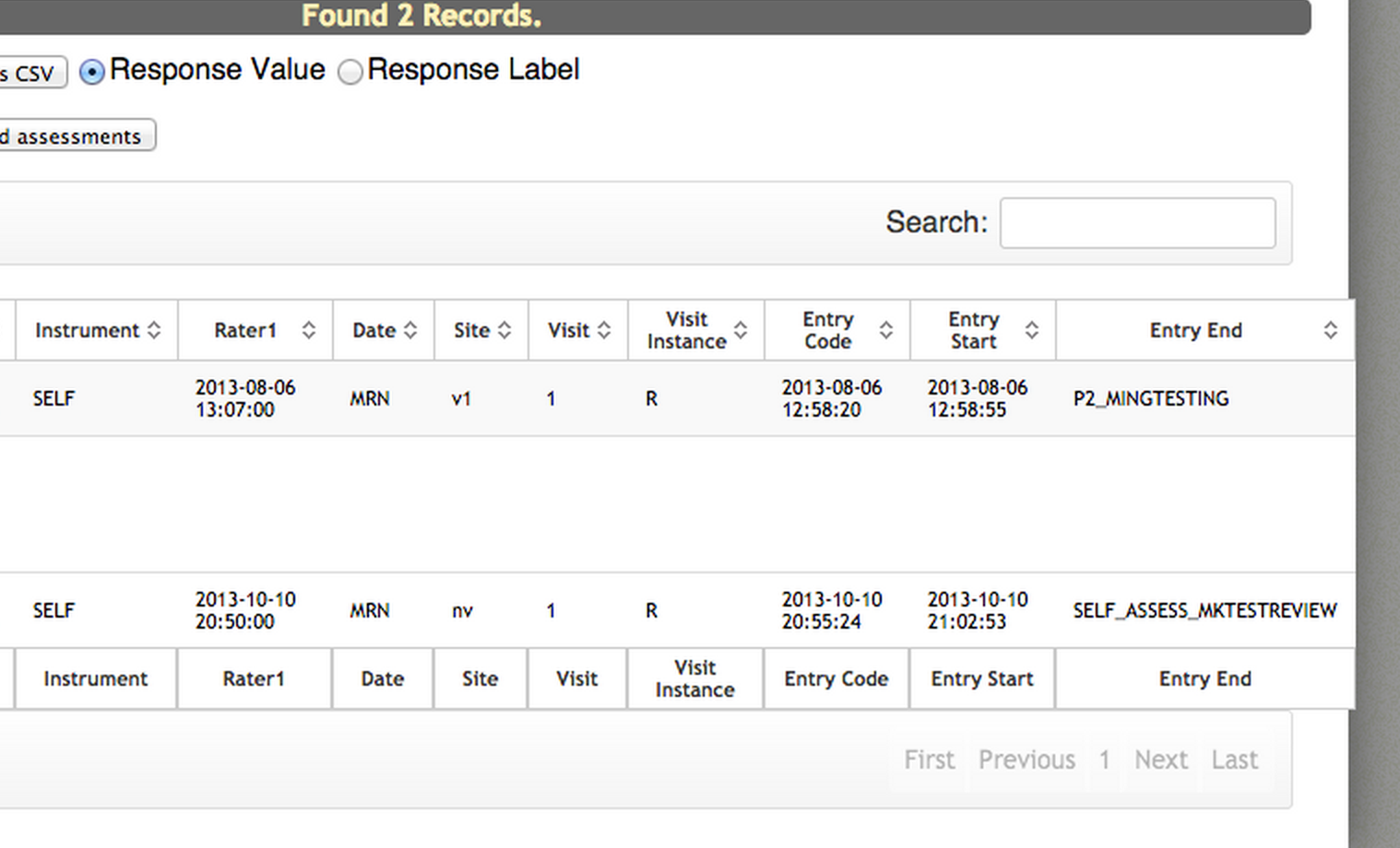The height and width of the screenshot is (848, 1400).
Task: Click SELF in the 2013-10-10 row
Action: 53,610
